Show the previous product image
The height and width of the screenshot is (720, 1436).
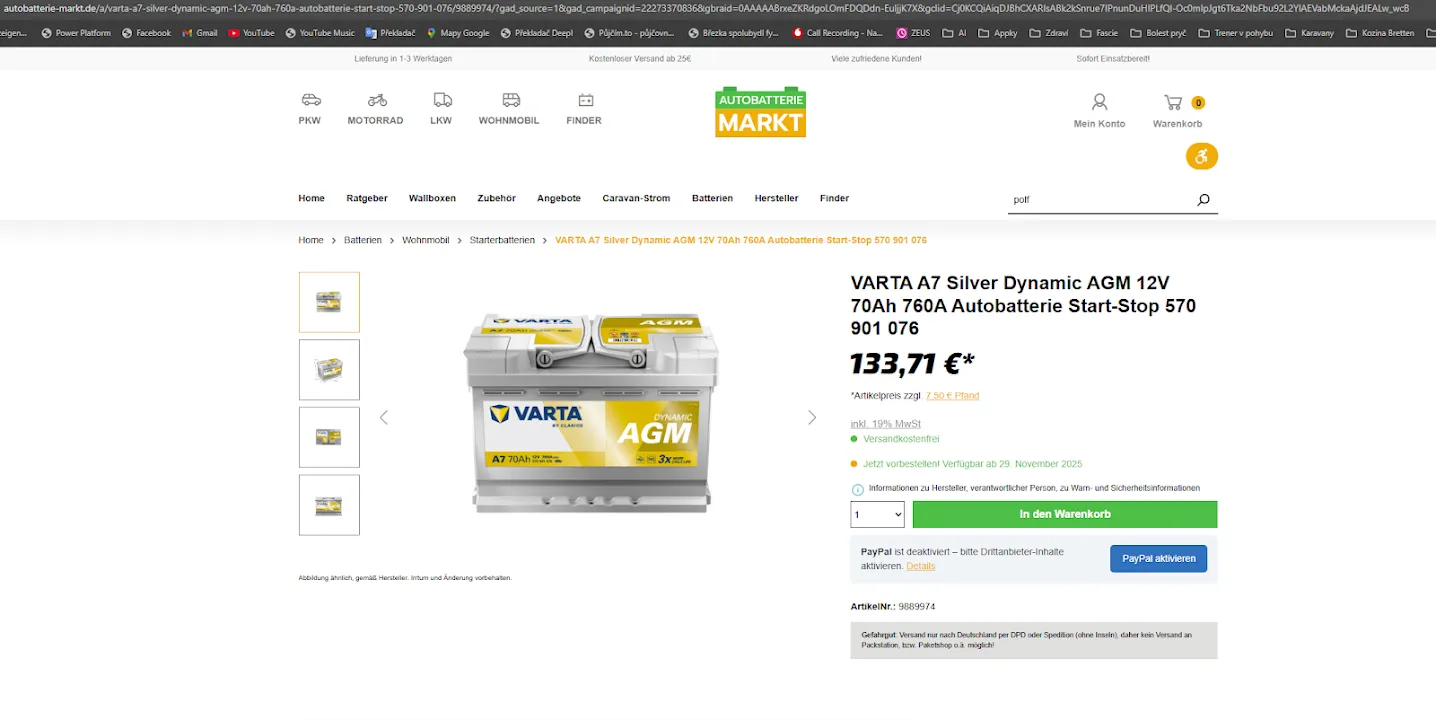(x=383, y=417)
